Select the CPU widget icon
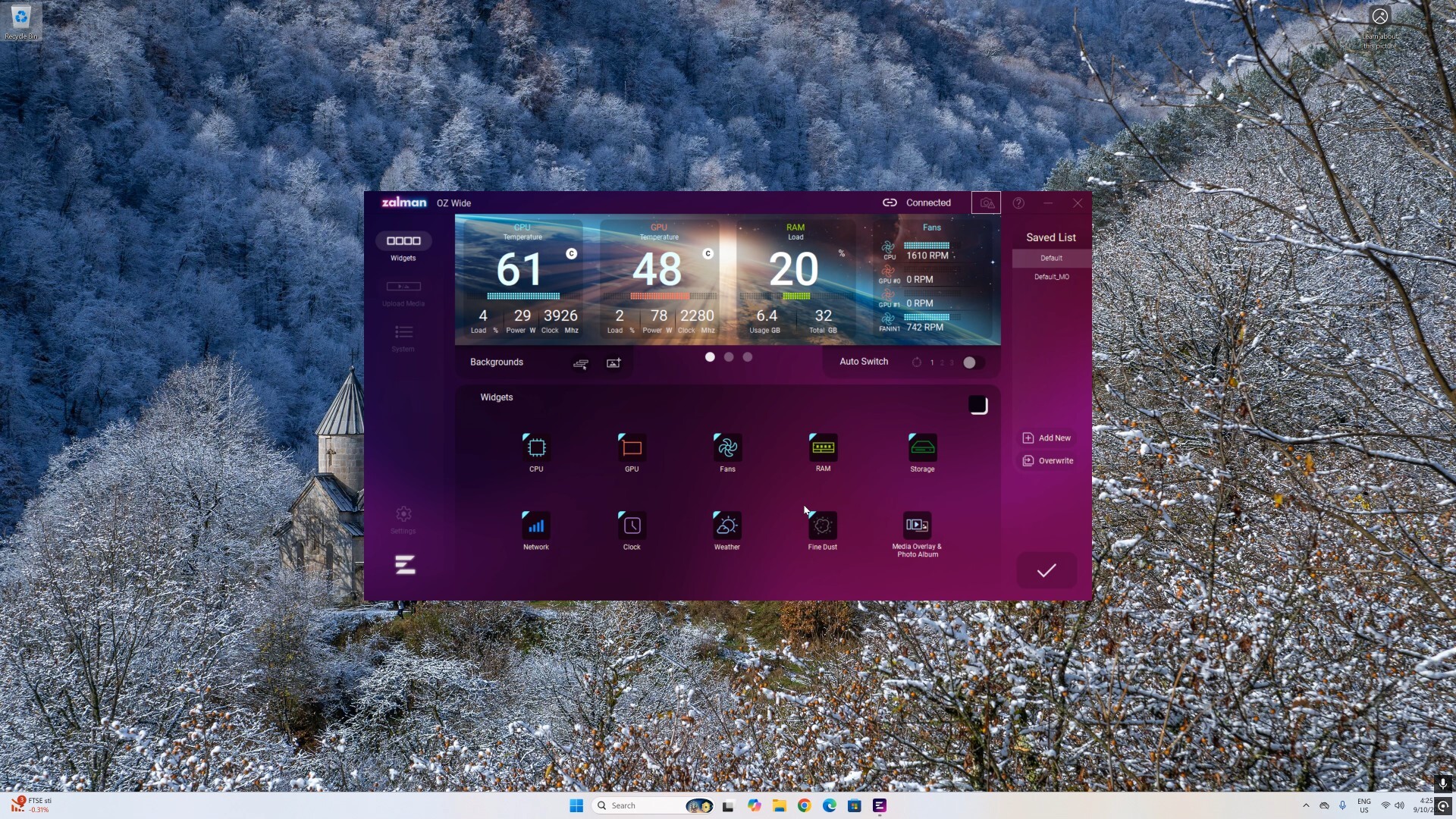Viewport: 1456px width, 819px height. click(536, 448)
